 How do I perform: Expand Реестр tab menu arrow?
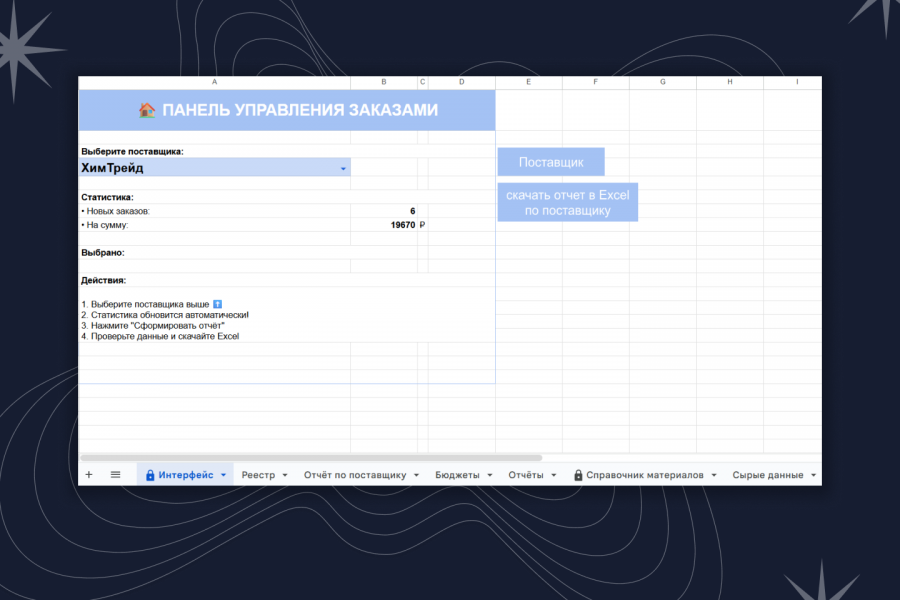tap(285, 475)
